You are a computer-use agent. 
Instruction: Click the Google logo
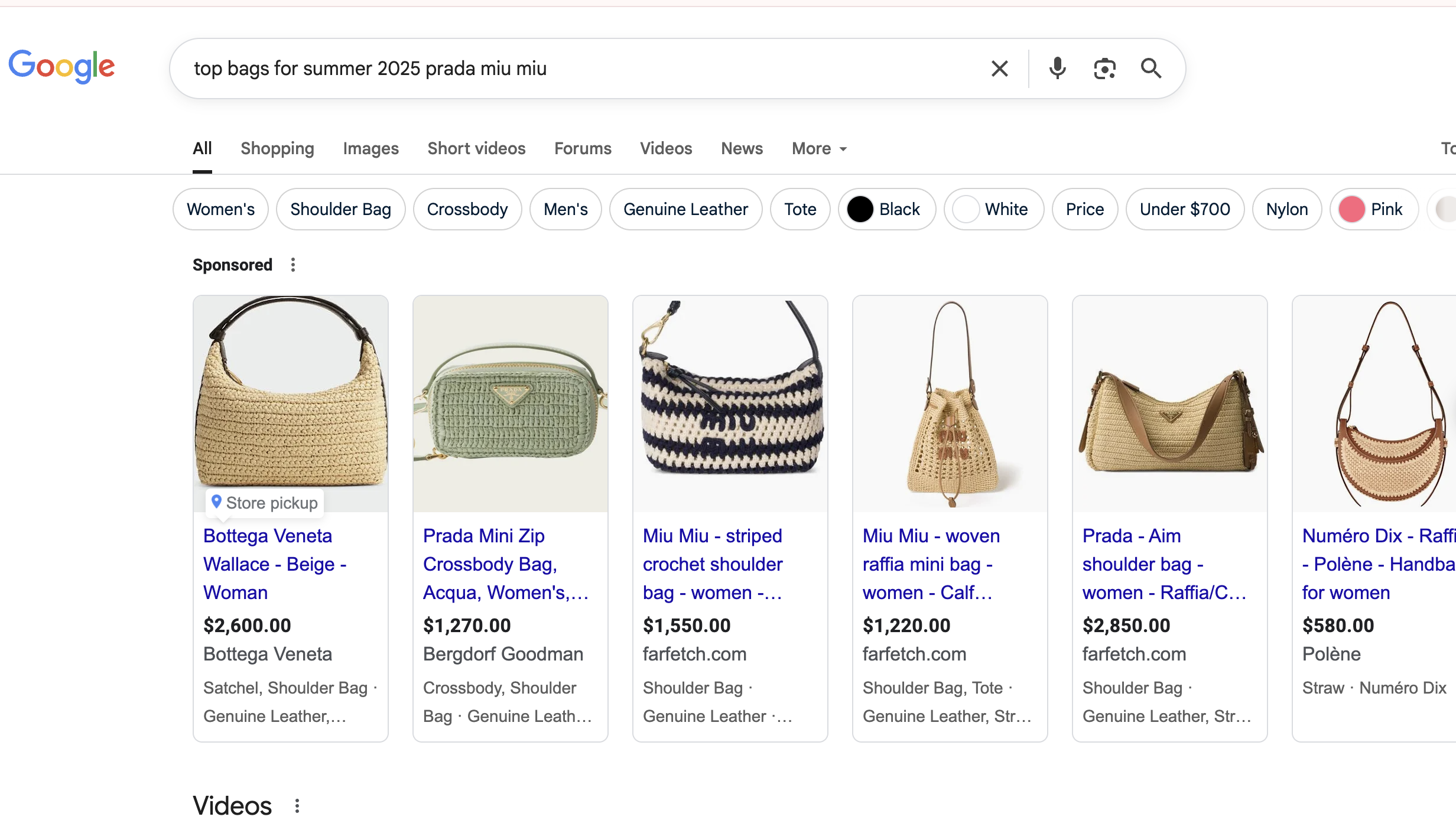(61, 66)
